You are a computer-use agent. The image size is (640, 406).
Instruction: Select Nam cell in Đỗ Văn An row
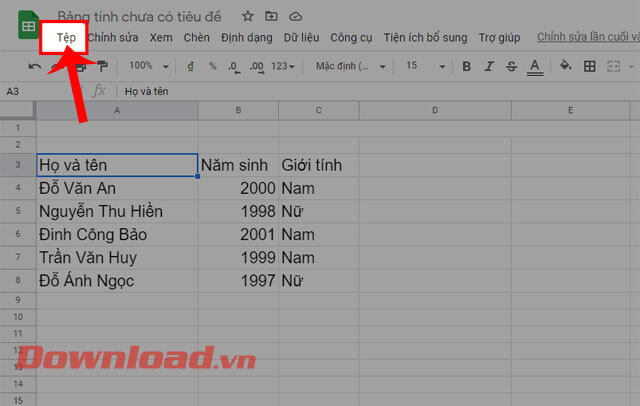point(318,188)
